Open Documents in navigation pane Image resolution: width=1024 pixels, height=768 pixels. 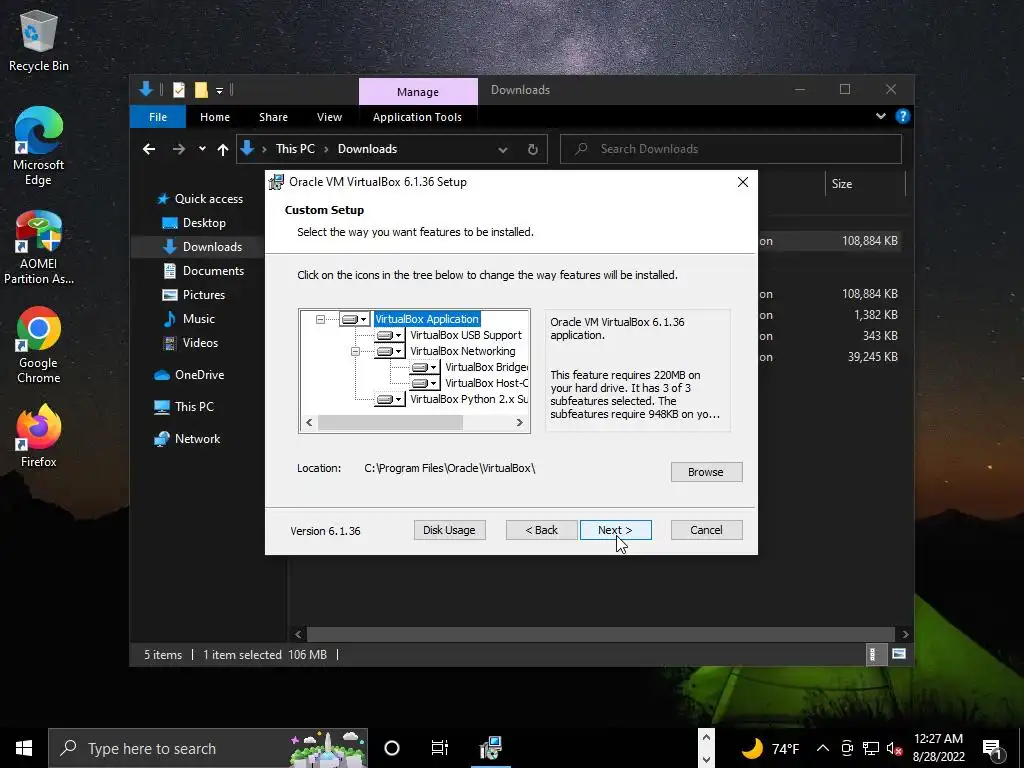click(x=203, y=270)
